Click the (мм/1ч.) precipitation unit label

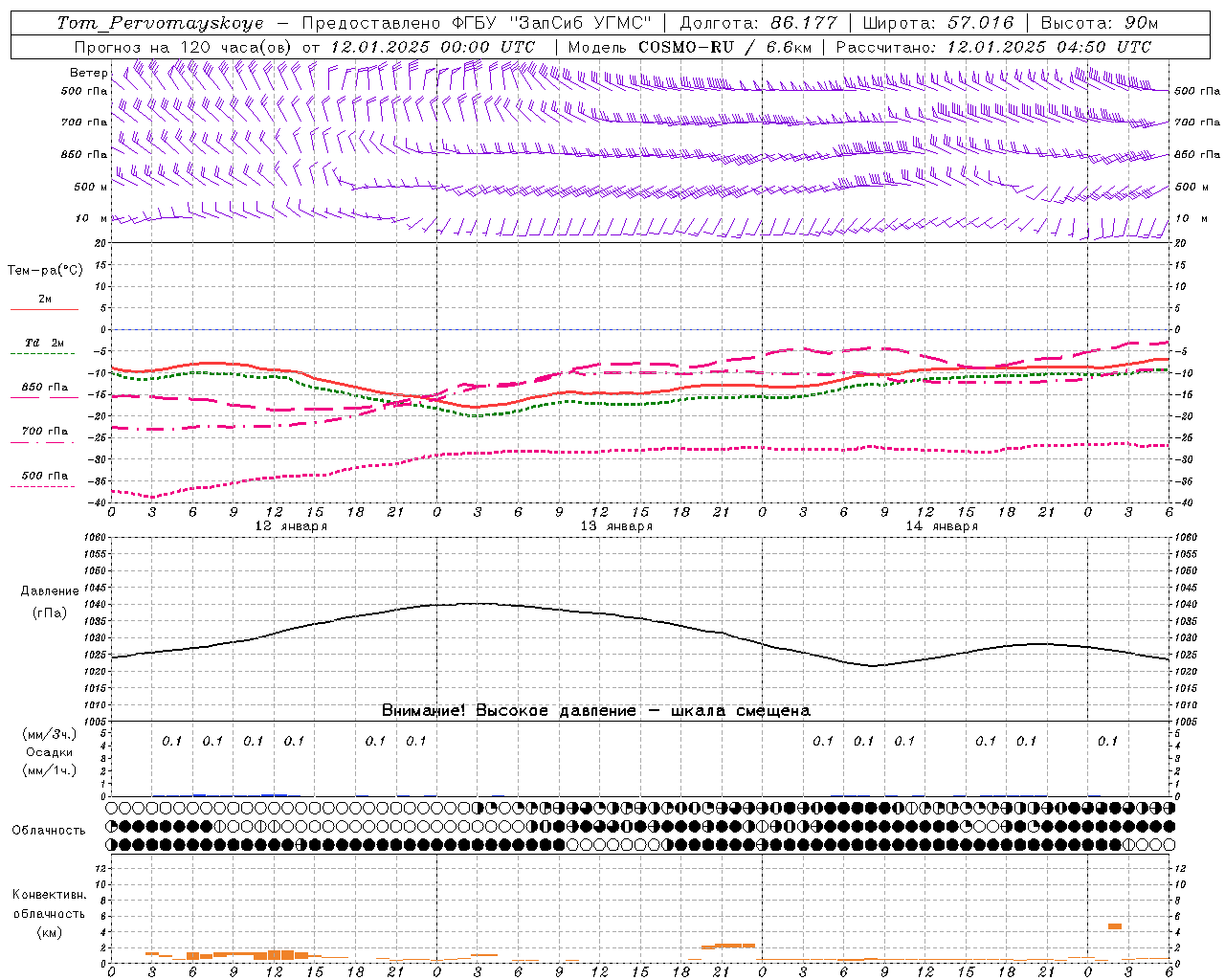49,770
